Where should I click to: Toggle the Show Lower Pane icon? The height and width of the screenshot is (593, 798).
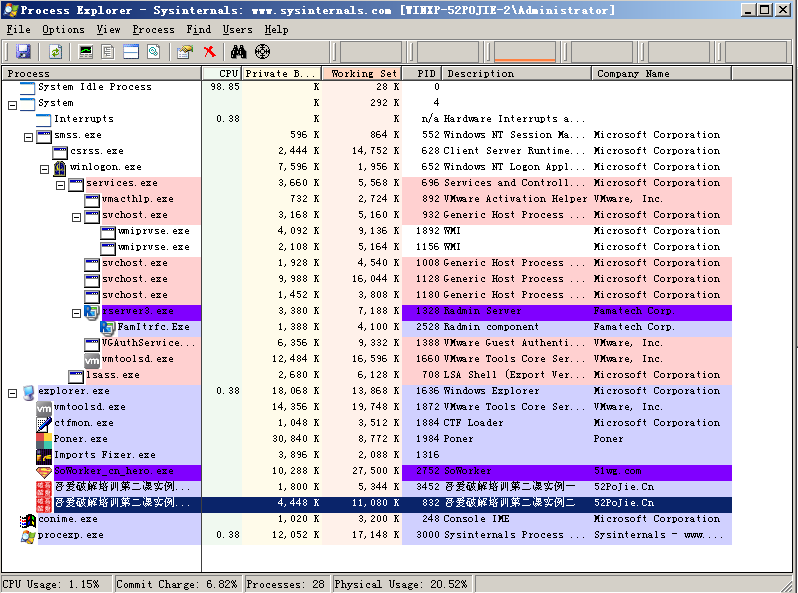pyautogui.click(x=131, y=52)
